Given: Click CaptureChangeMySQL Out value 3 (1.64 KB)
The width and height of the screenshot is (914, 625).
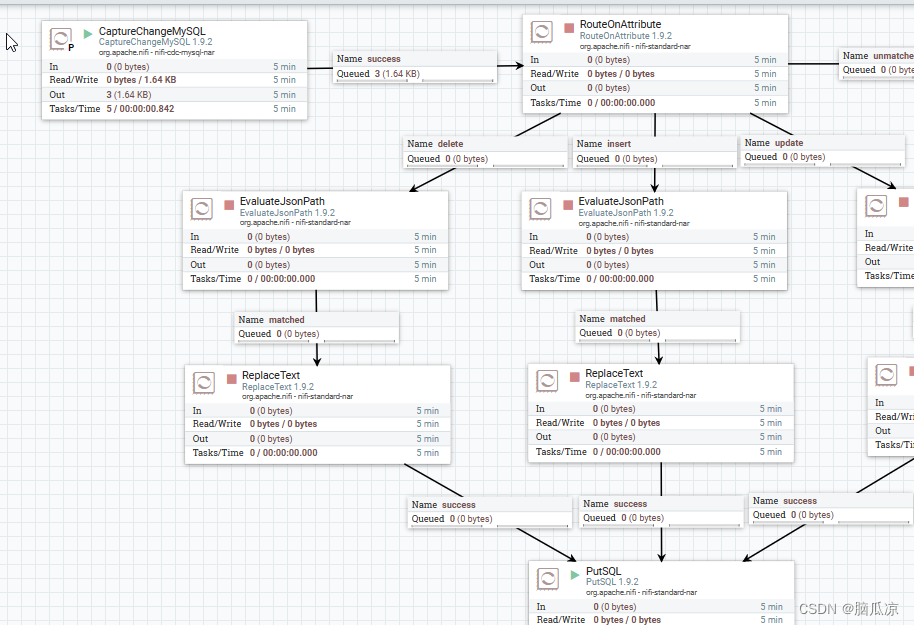Looking at the screenshot, I should pos(129,94).
